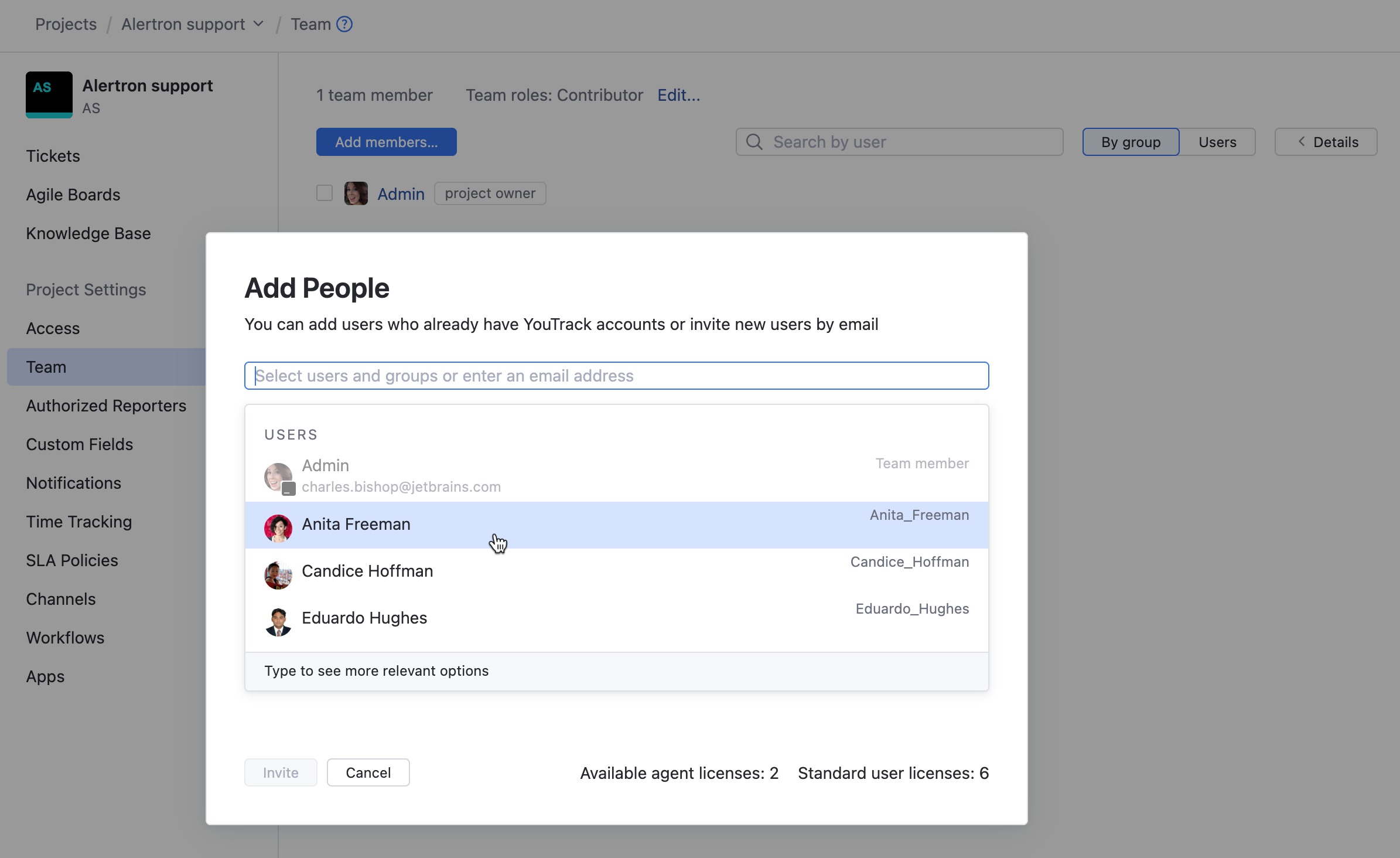Navigate to Agile Boards section
The width and height of the screenshot is (1400, 858).
click(x=73, y=195)
